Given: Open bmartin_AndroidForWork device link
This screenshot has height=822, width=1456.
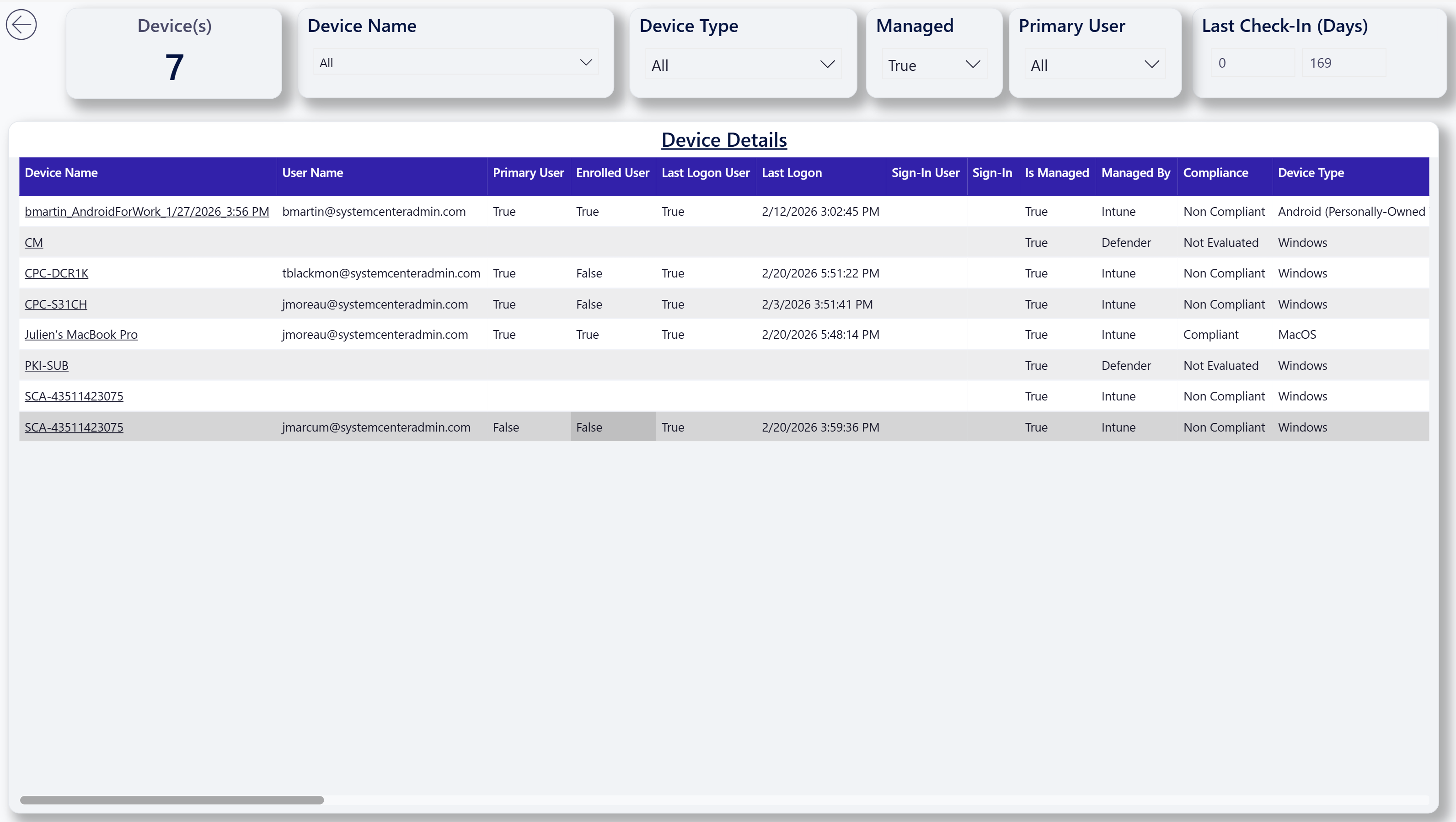Looking at the screenshot, I should pos(147,211).
